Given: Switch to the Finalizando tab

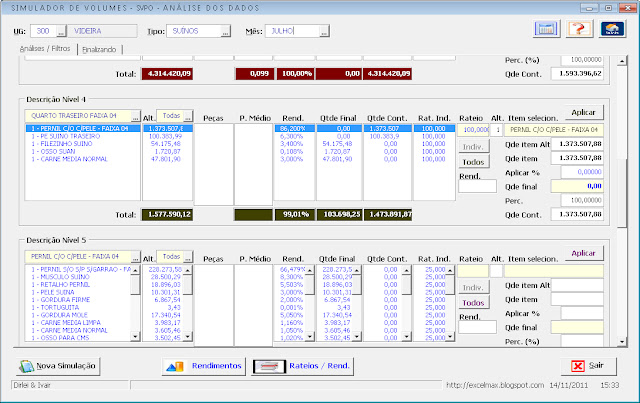Looking at the screenshot, I should (x=99, y=49).
